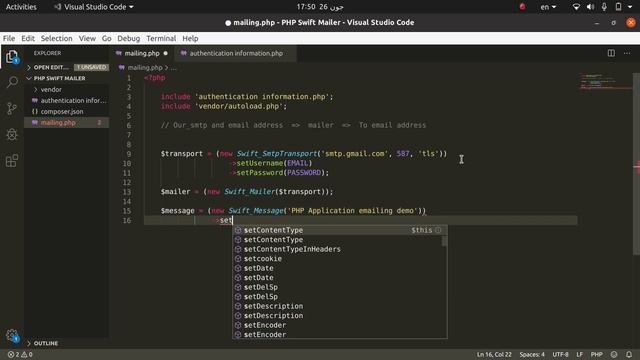This screenshot has height=360, width=640.
Task: Click the Split Editor icon
Action: (611, 53)
